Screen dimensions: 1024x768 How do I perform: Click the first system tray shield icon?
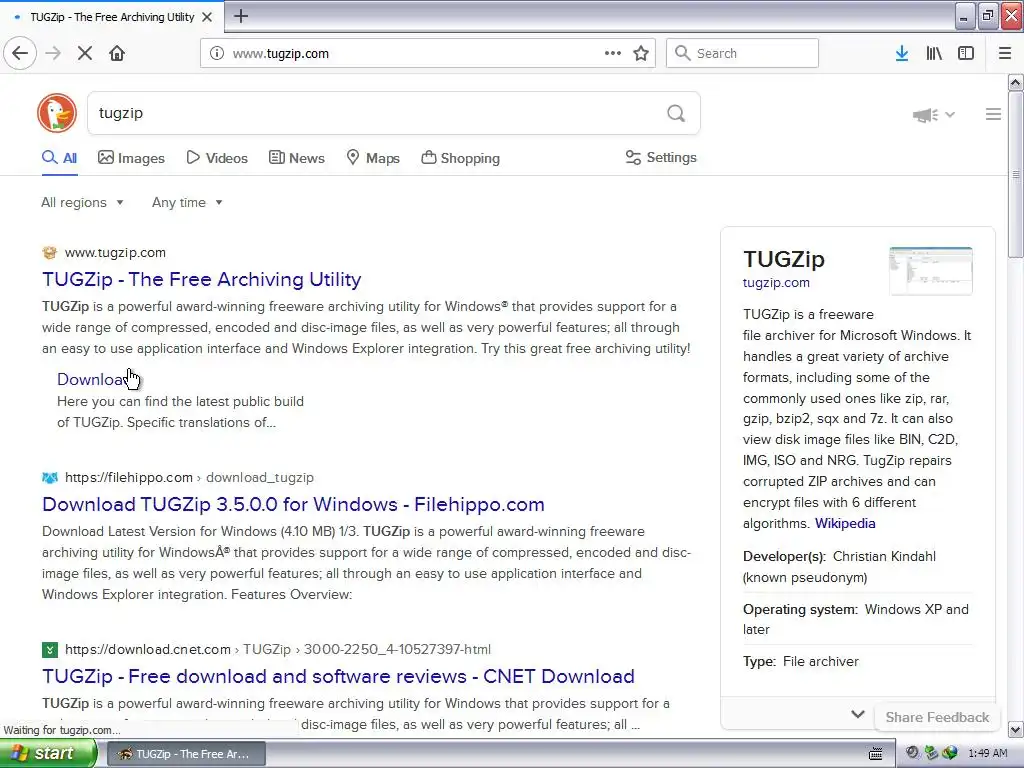click(x=912, y=754)
